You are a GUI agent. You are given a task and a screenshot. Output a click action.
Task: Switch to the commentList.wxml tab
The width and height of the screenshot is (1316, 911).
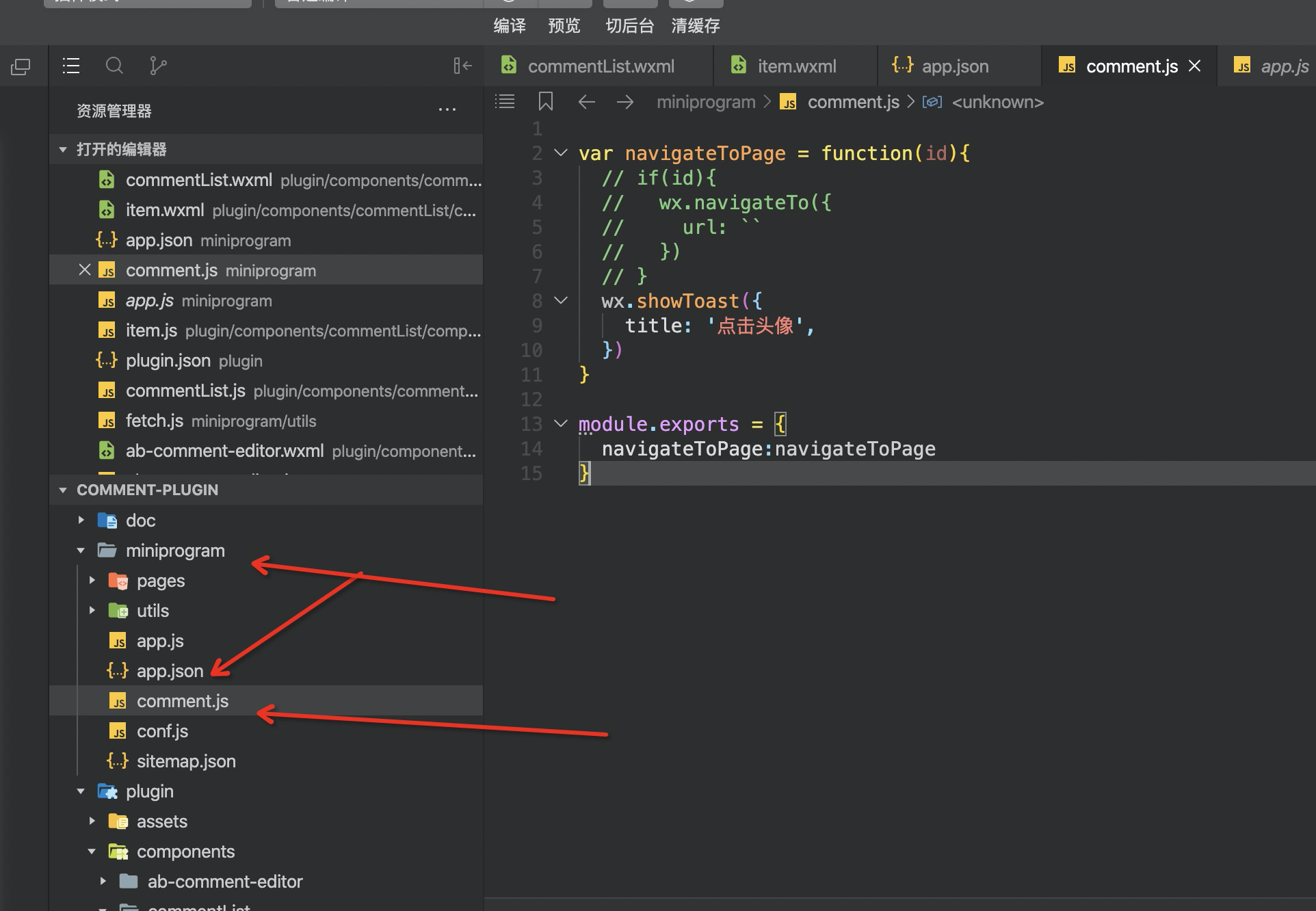pos(600,66)
